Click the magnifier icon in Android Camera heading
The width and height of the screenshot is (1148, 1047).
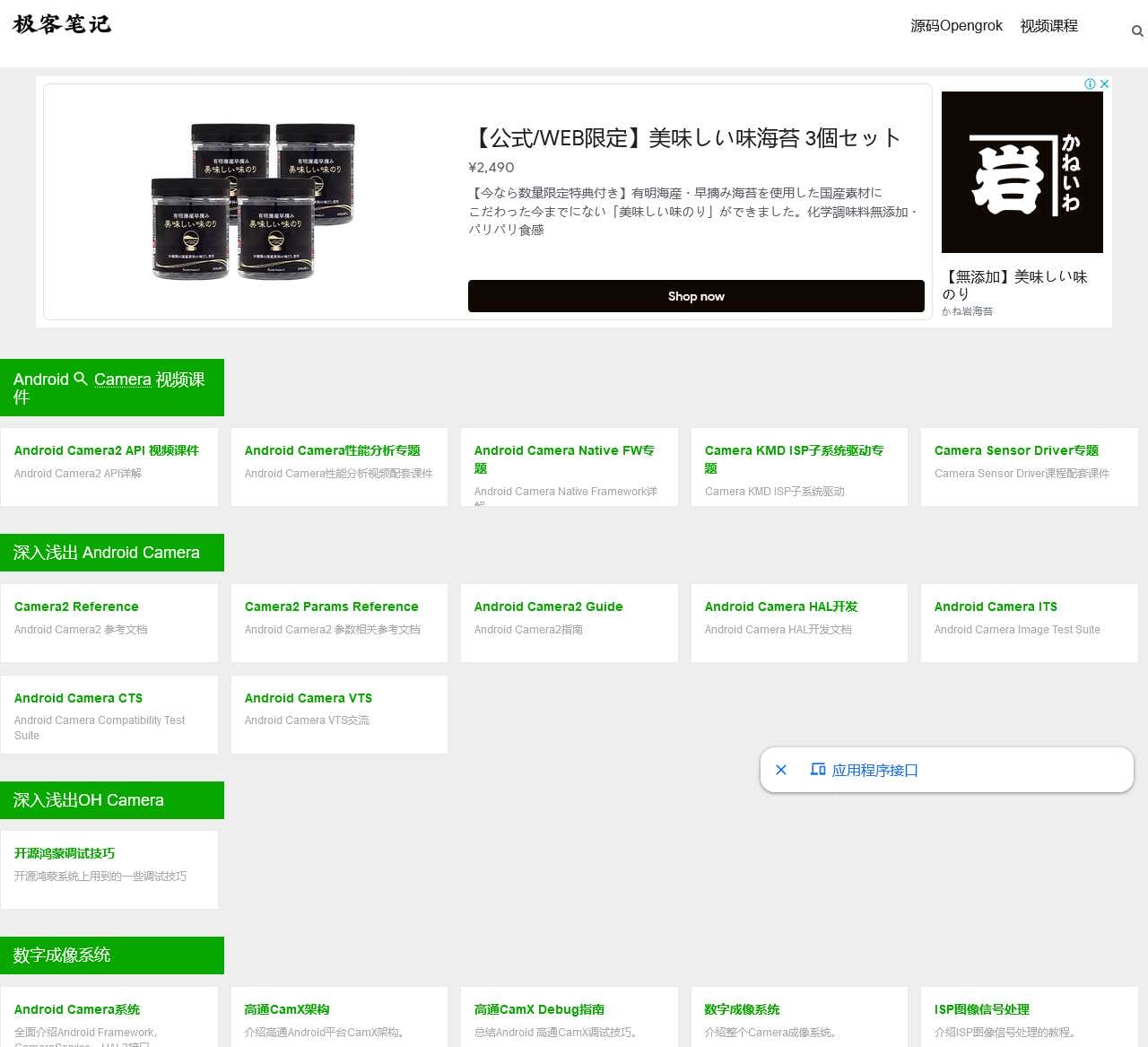tap(81, 379)
